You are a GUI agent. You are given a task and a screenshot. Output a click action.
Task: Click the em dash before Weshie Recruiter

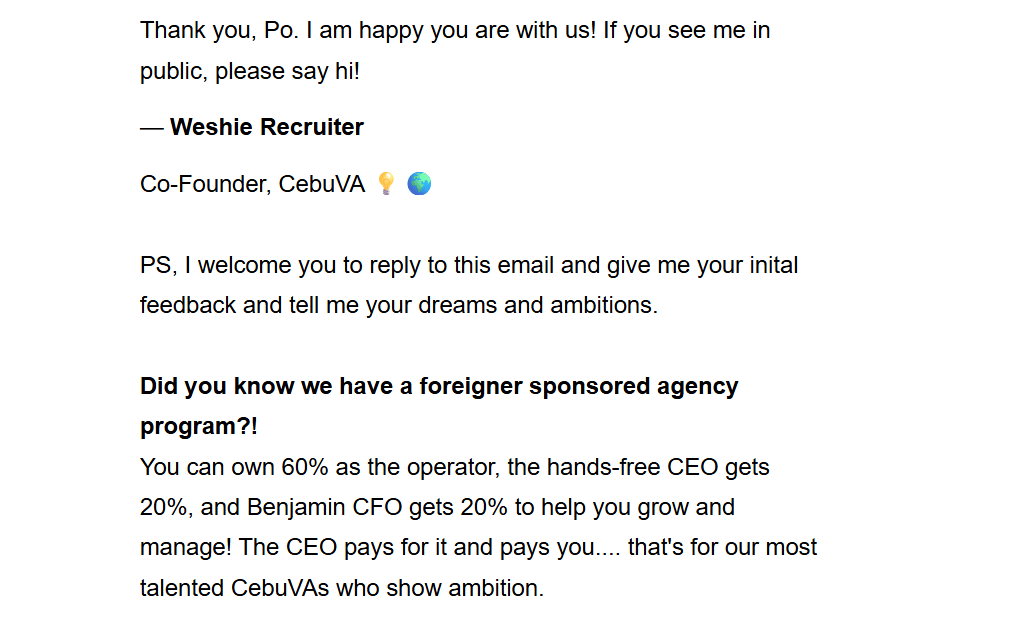(x=151, y=127)
